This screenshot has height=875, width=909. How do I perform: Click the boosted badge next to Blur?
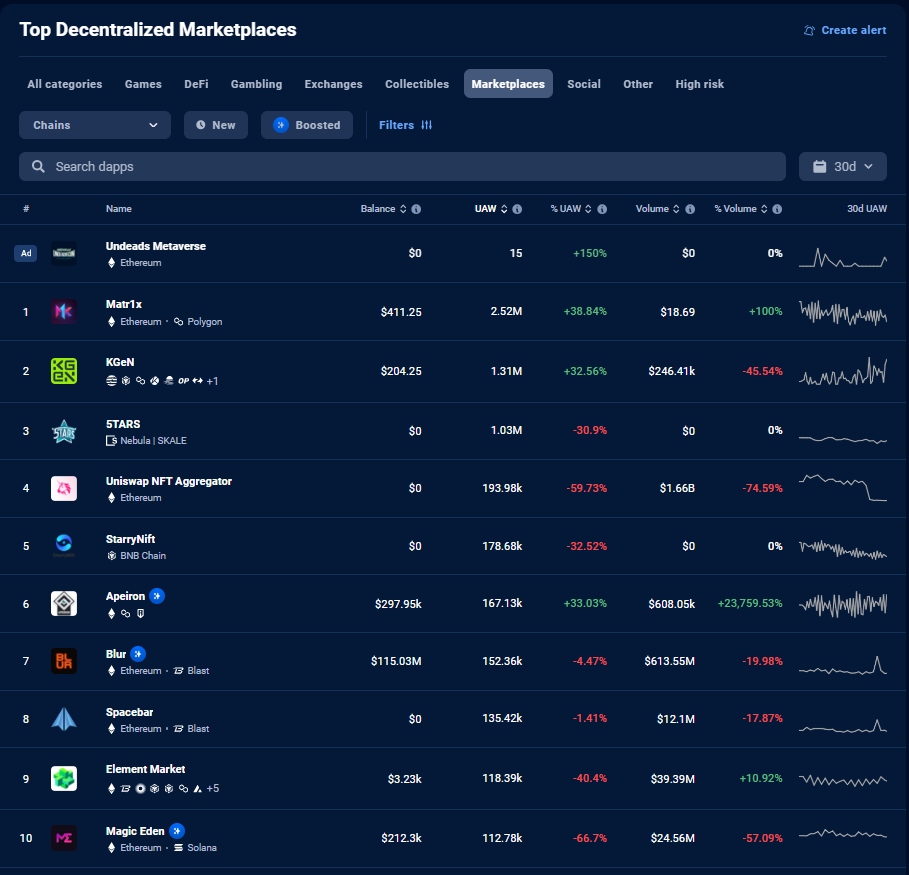(x=138, y=654)
